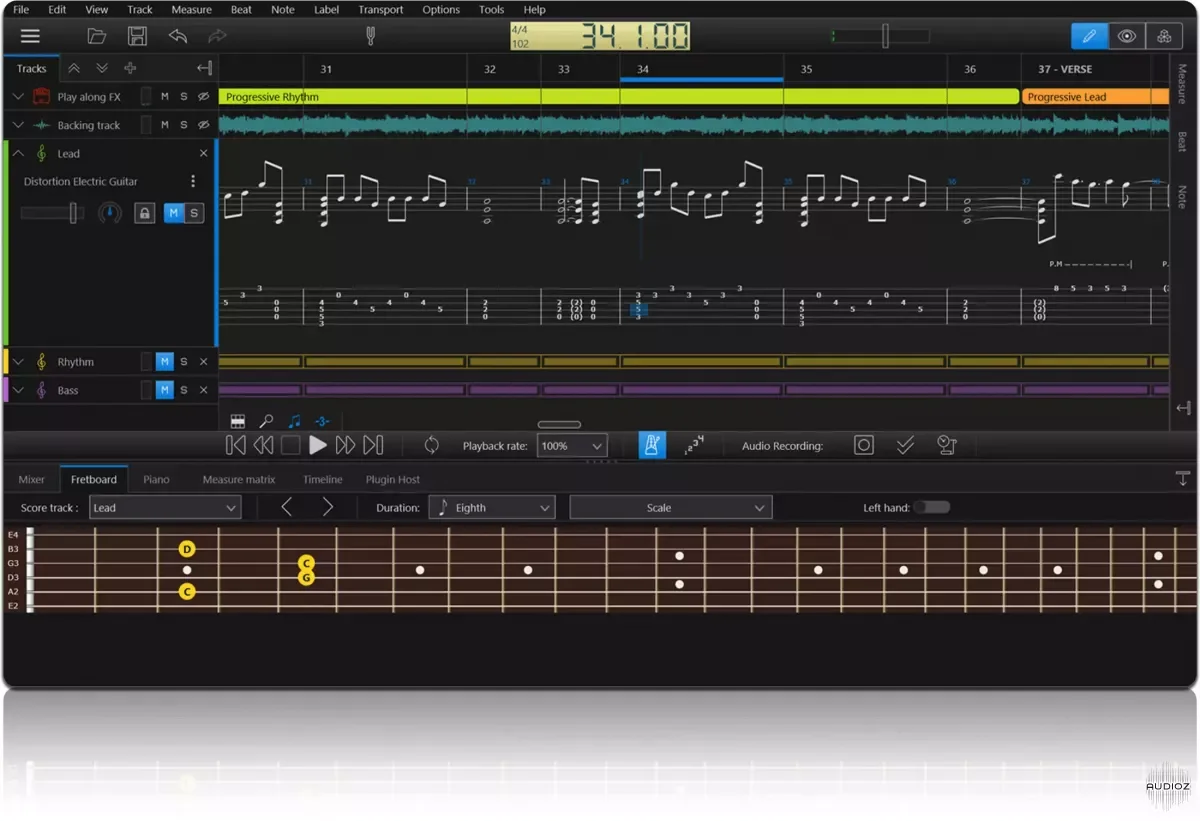Click the Backing track waveform icon
Screen dimensions: 1200x821
41,125
